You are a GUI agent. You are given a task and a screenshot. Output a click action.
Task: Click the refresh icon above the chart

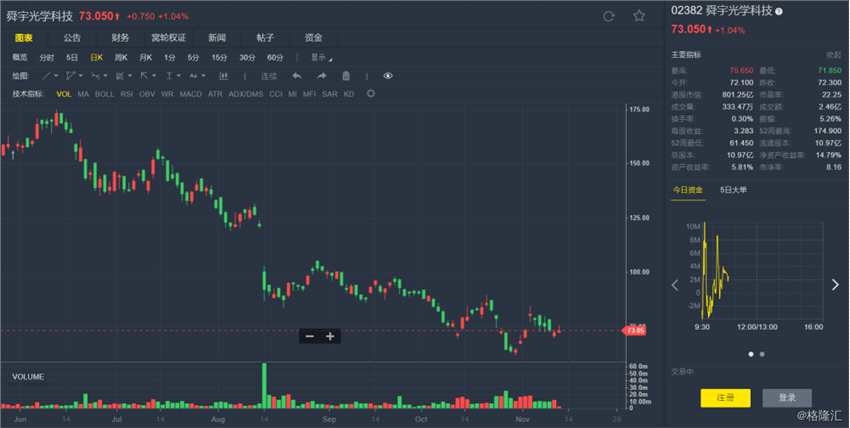[609, 16]
